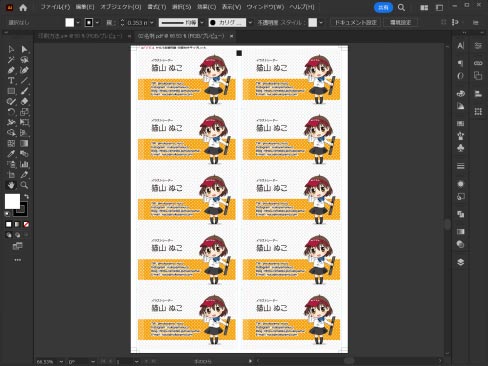
Task: Open the ウィンドウ(W) menu
Action: [x=265, y=7]
